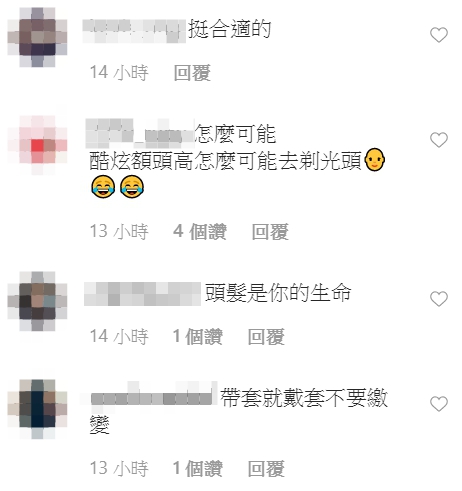Reply to the 頭髮是你的生命 comment
The height and width of the screenshot is (491, 462).
pyautogui.click(x=266, y=337)
